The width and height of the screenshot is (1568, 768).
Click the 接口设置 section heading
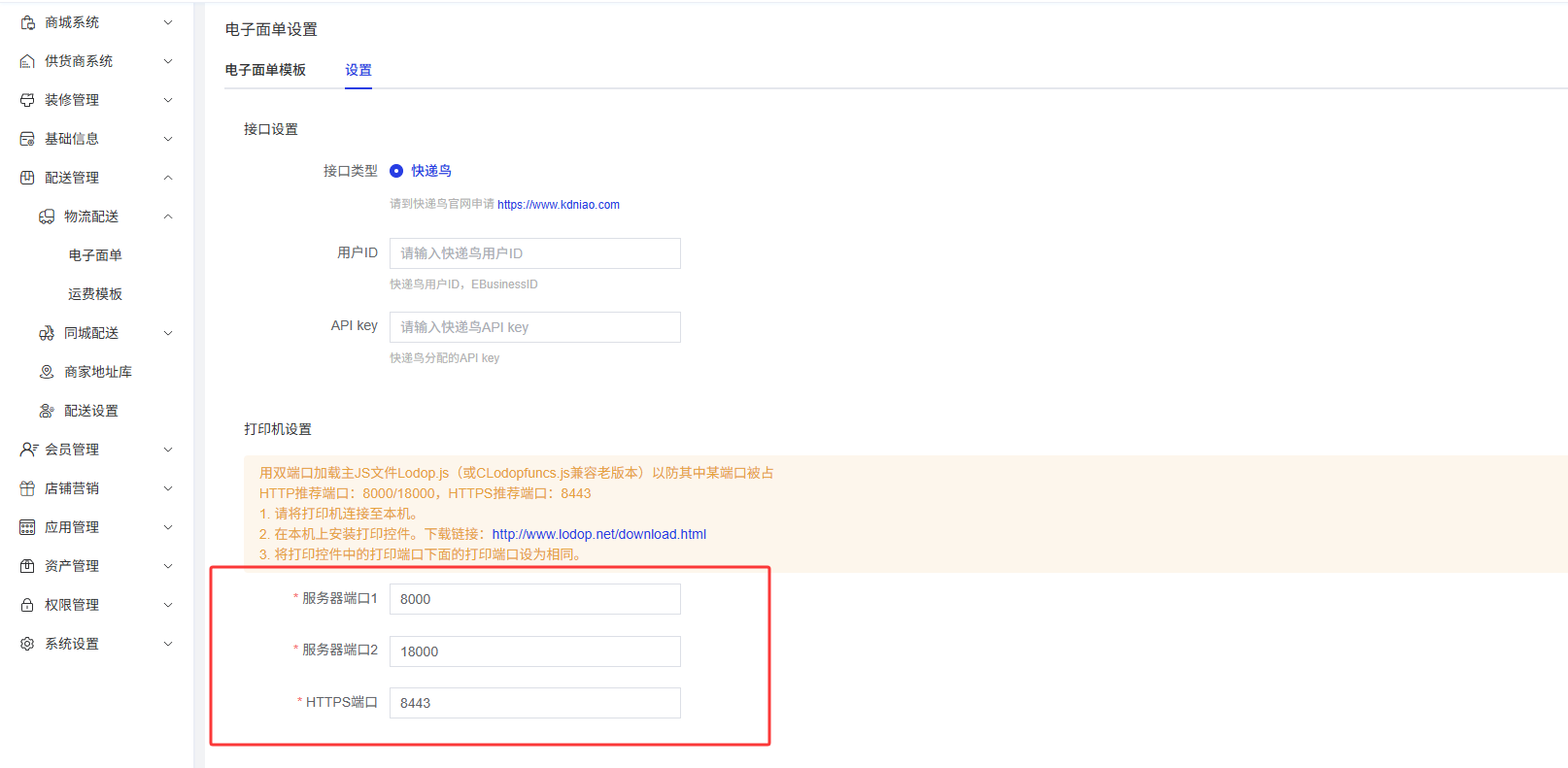[x=271, y=129]
